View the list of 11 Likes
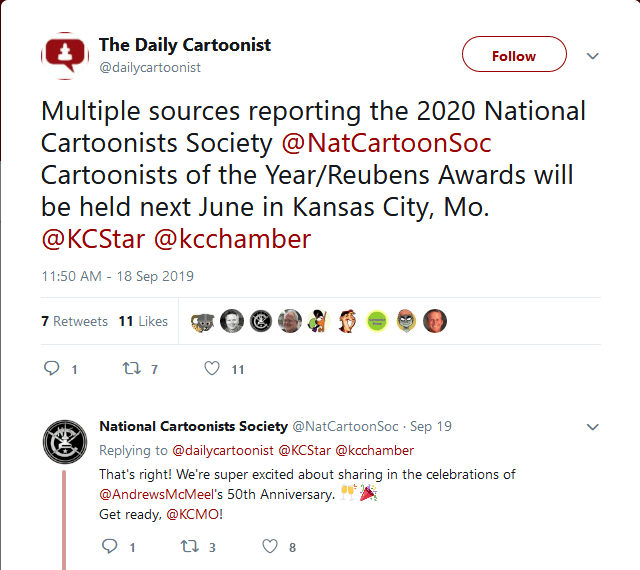The width and height of the screenshot is (640, 570). [x=143, y=321]
